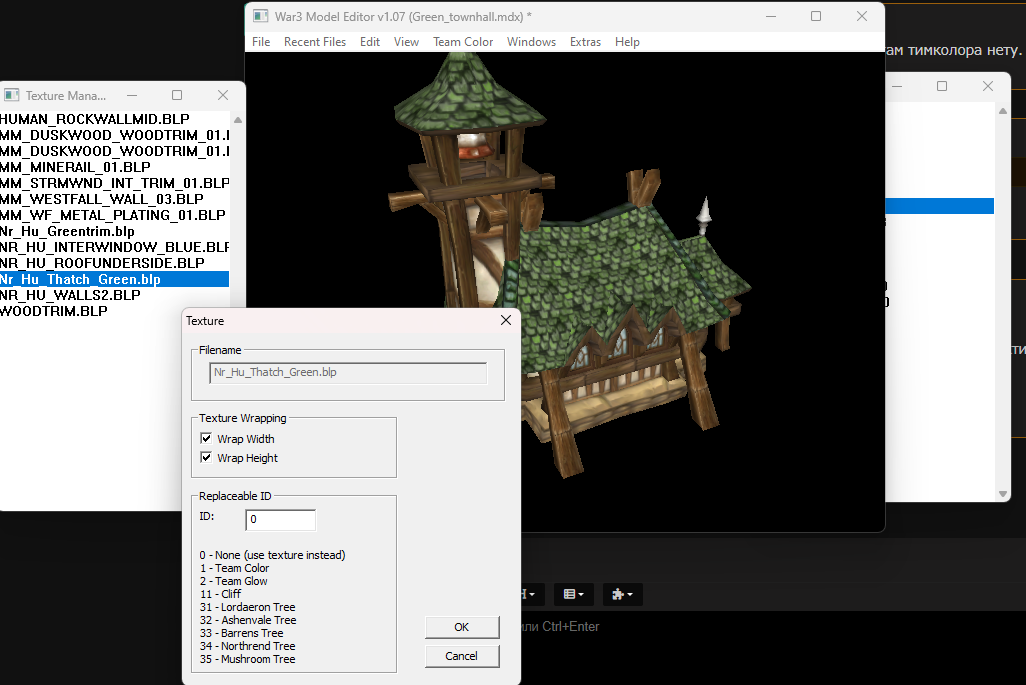Open the Help menu
Screen dimensions: 1026x685
coord(627,42)
